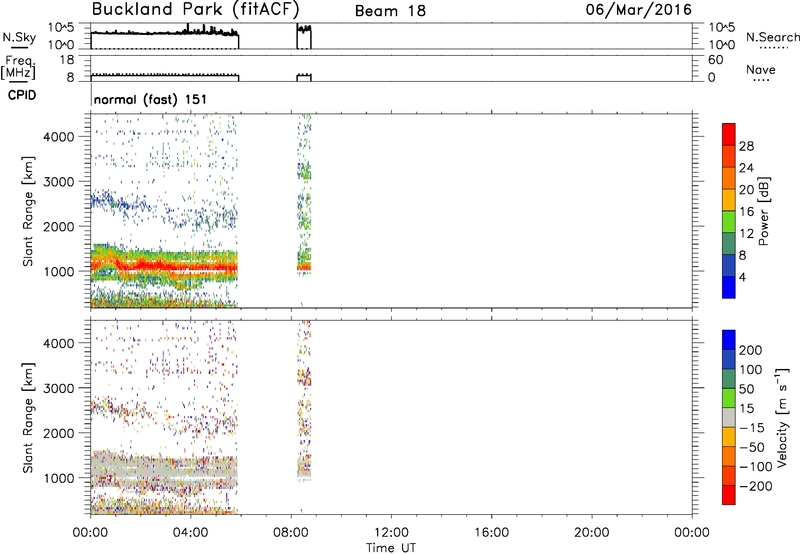Click the 08:30 data strip in power panel

pos(304,210)
